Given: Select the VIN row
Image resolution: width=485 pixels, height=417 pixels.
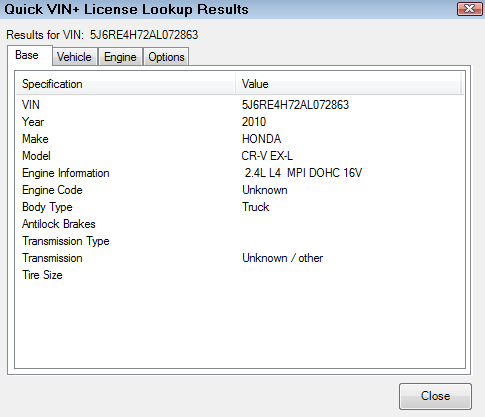Looking at the screenshot, I should pyautogui.click(x=240, y=105).
